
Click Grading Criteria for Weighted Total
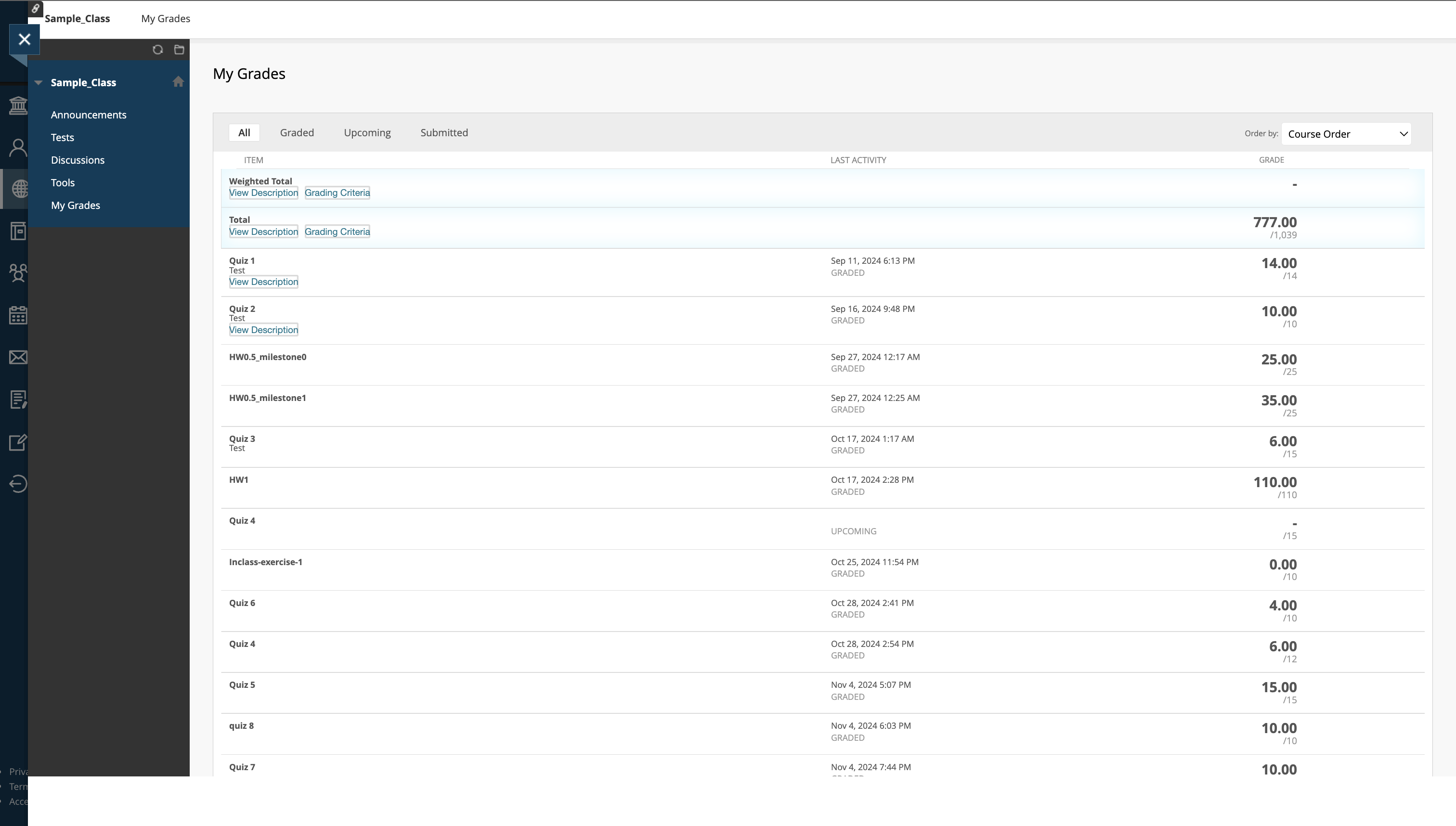(x=337, y=193)
